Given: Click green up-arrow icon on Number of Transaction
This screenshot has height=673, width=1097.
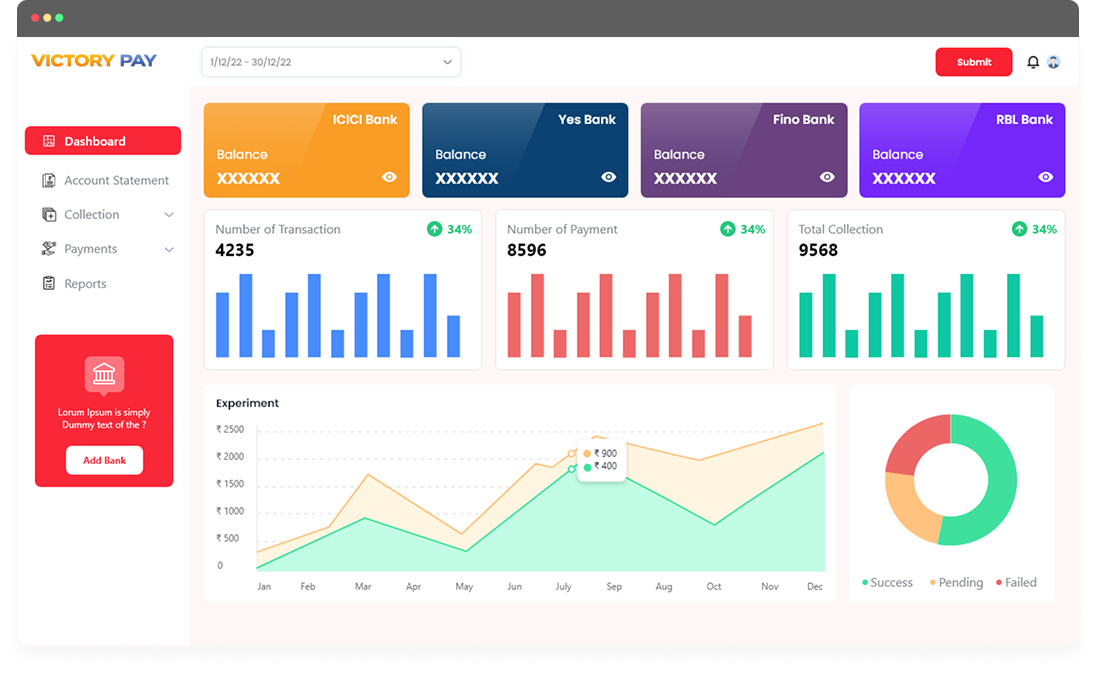Looking at the screenshot, I should click(x=434, y=229).
